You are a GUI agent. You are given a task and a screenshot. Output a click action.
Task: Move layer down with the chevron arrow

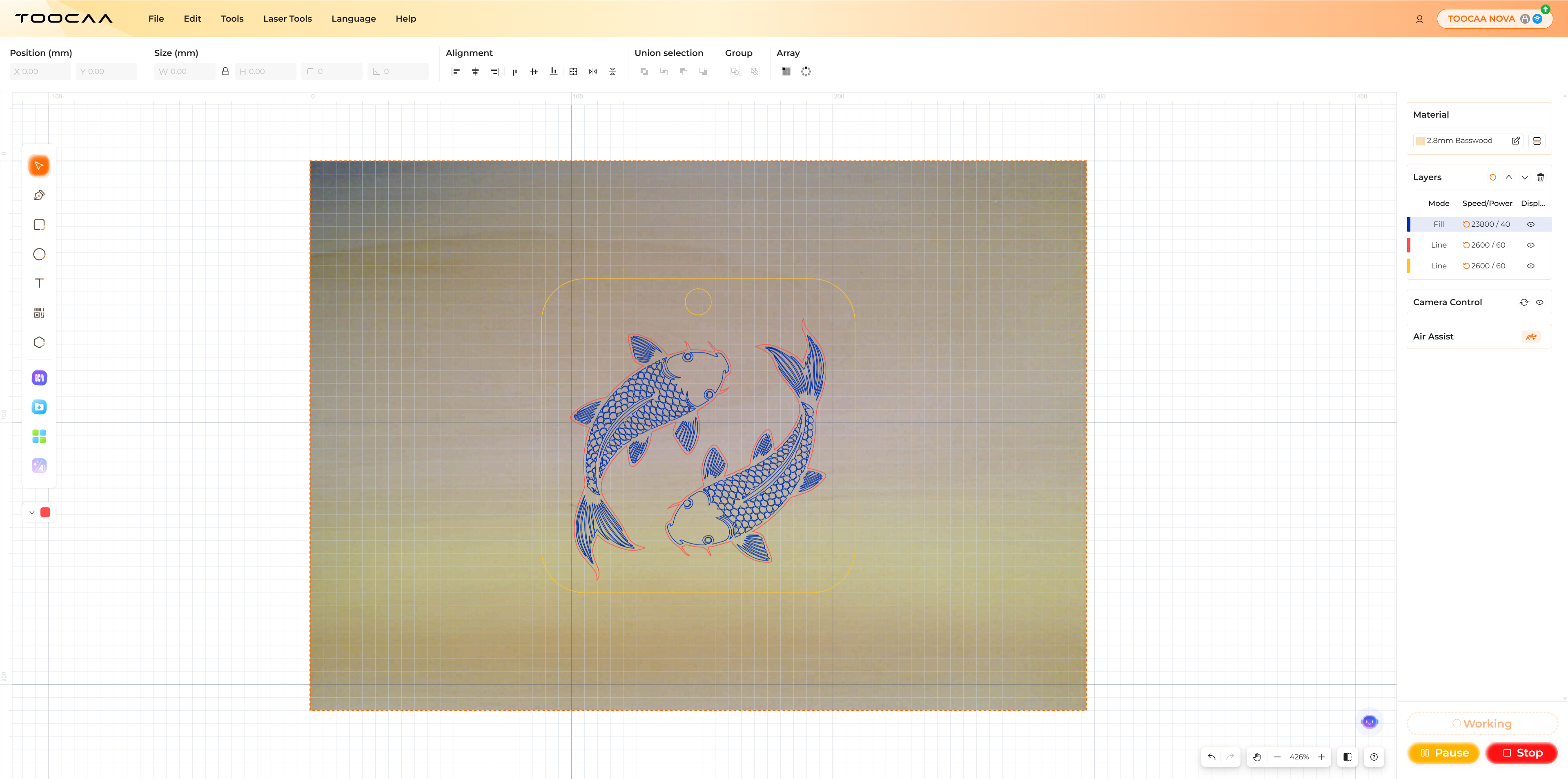point(1524,177)
